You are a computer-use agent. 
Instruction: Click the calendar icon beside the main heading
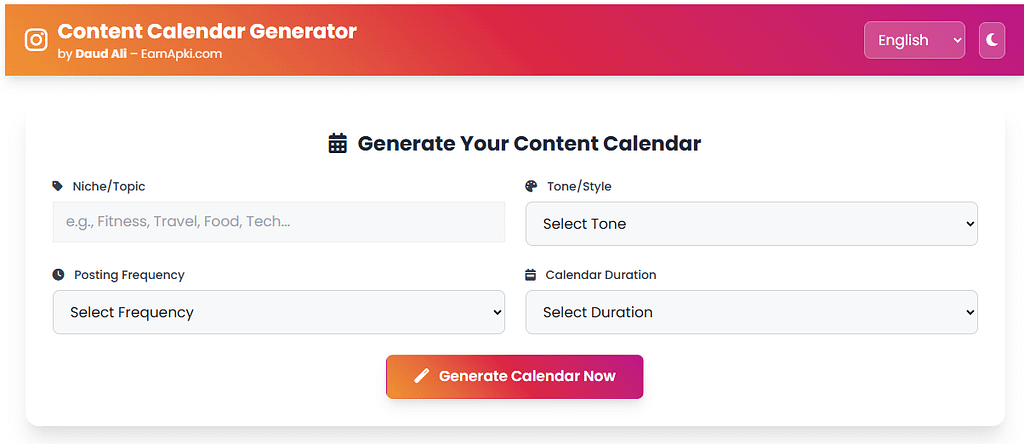tap(338, 143)
